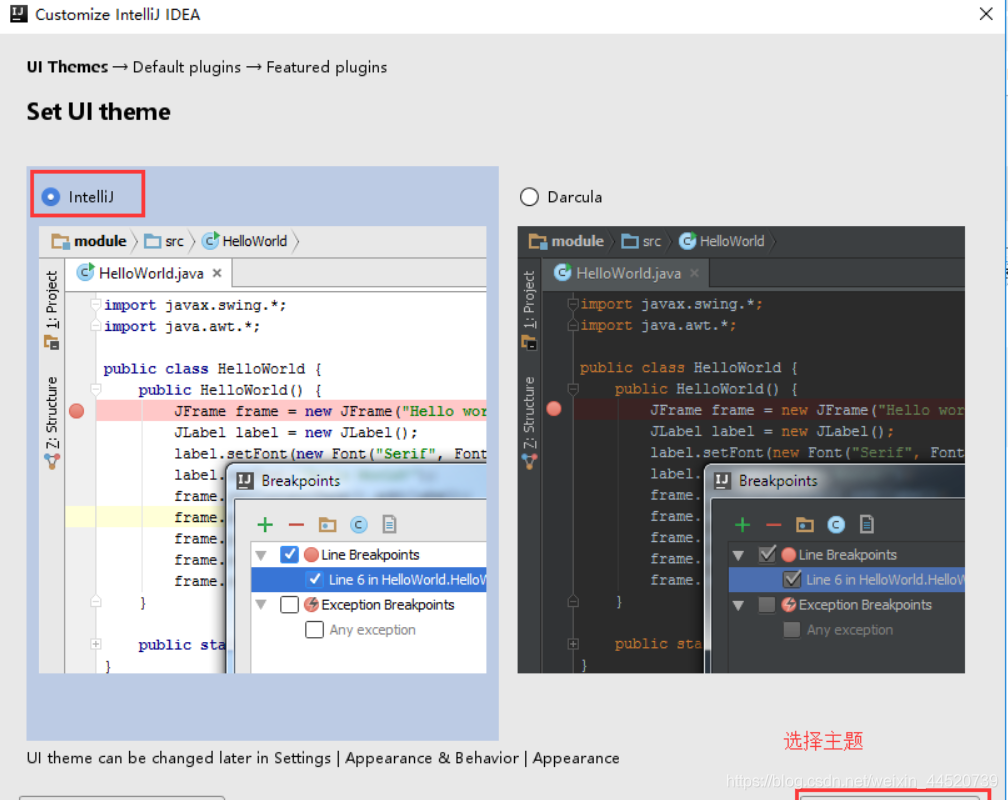Open the HelloWorld.java tab in light preview
This screenshot has height=800, width=1008.
click(x=151, y=273)
